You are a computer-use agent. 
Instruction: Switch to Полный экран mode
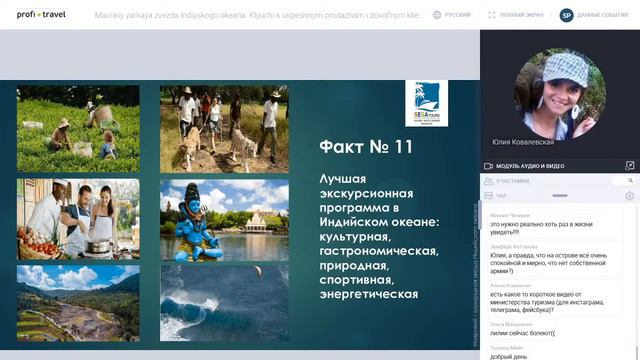522,15
